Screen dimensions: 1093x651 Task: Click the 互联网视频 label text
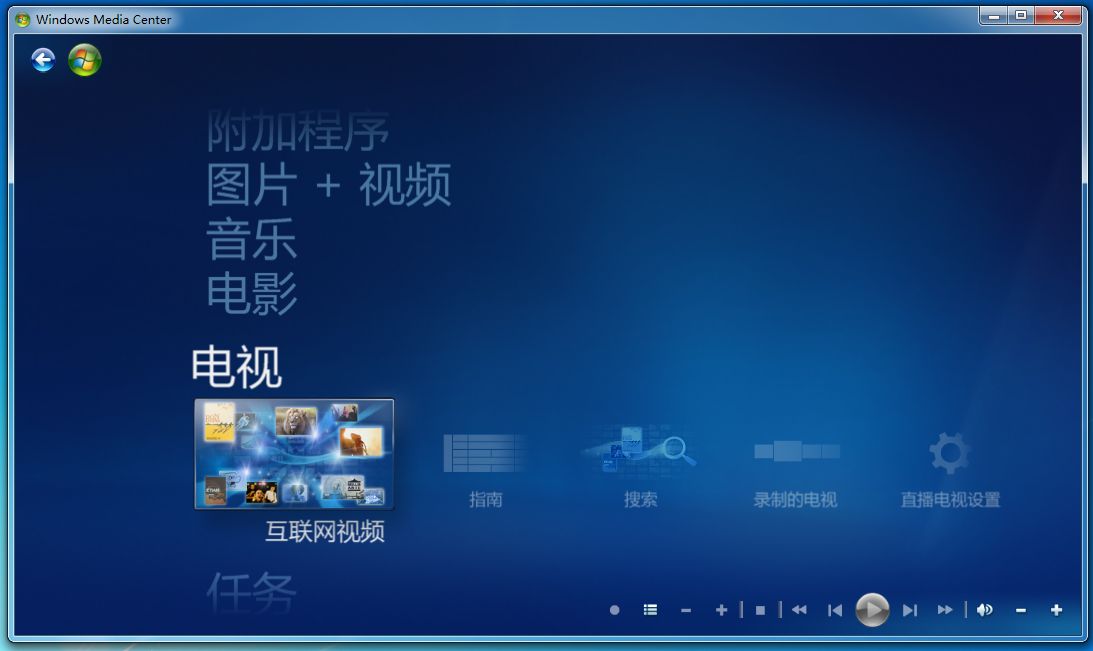(x=325, y=532)
